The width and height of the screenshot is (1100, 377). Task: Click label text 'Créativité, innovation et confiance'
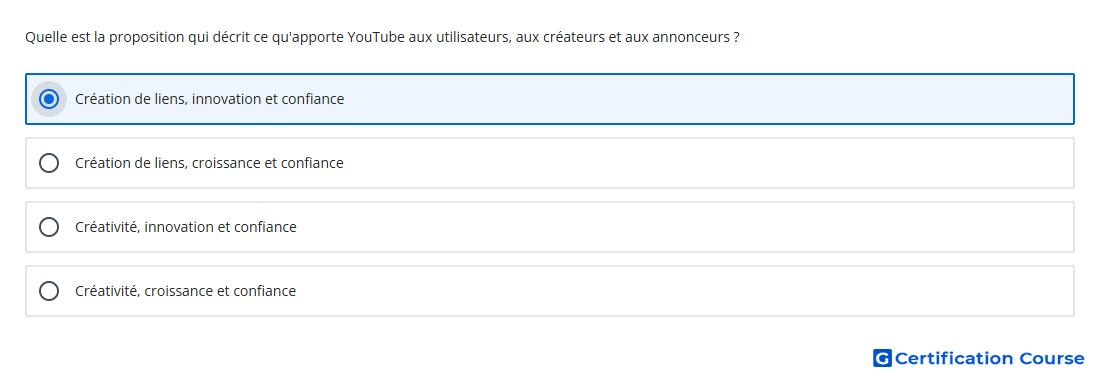click(186, 227)
